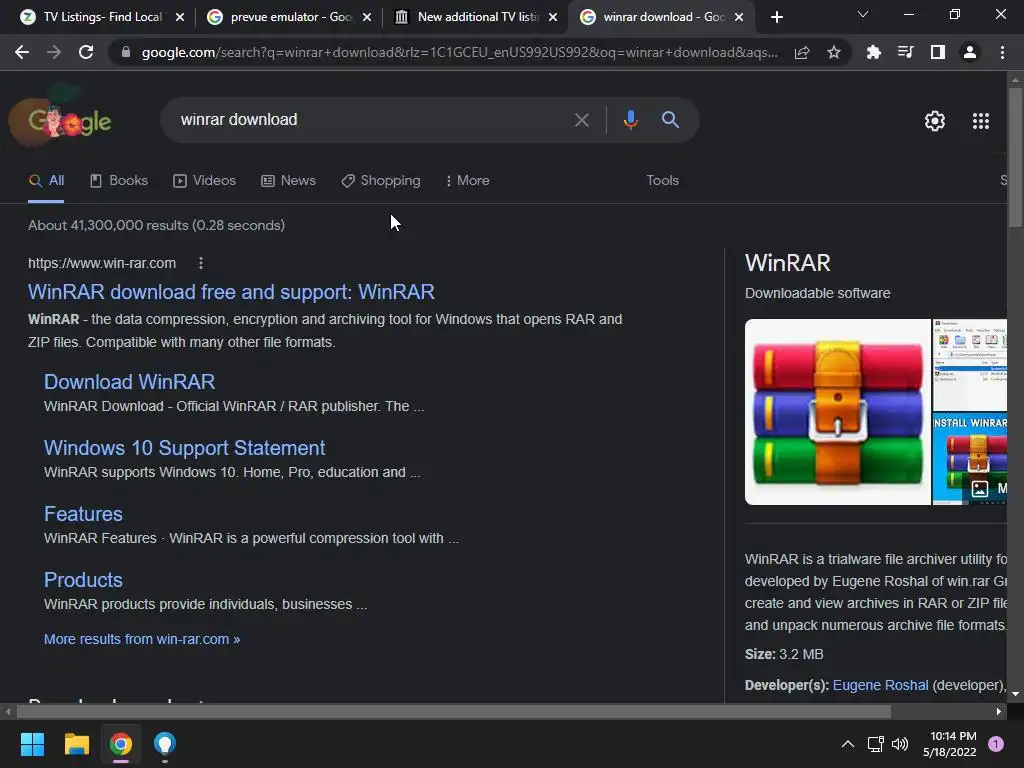Open the Download WinRAR sitelink
This screenshot has height=768, width=1024.
click(129, 382)
